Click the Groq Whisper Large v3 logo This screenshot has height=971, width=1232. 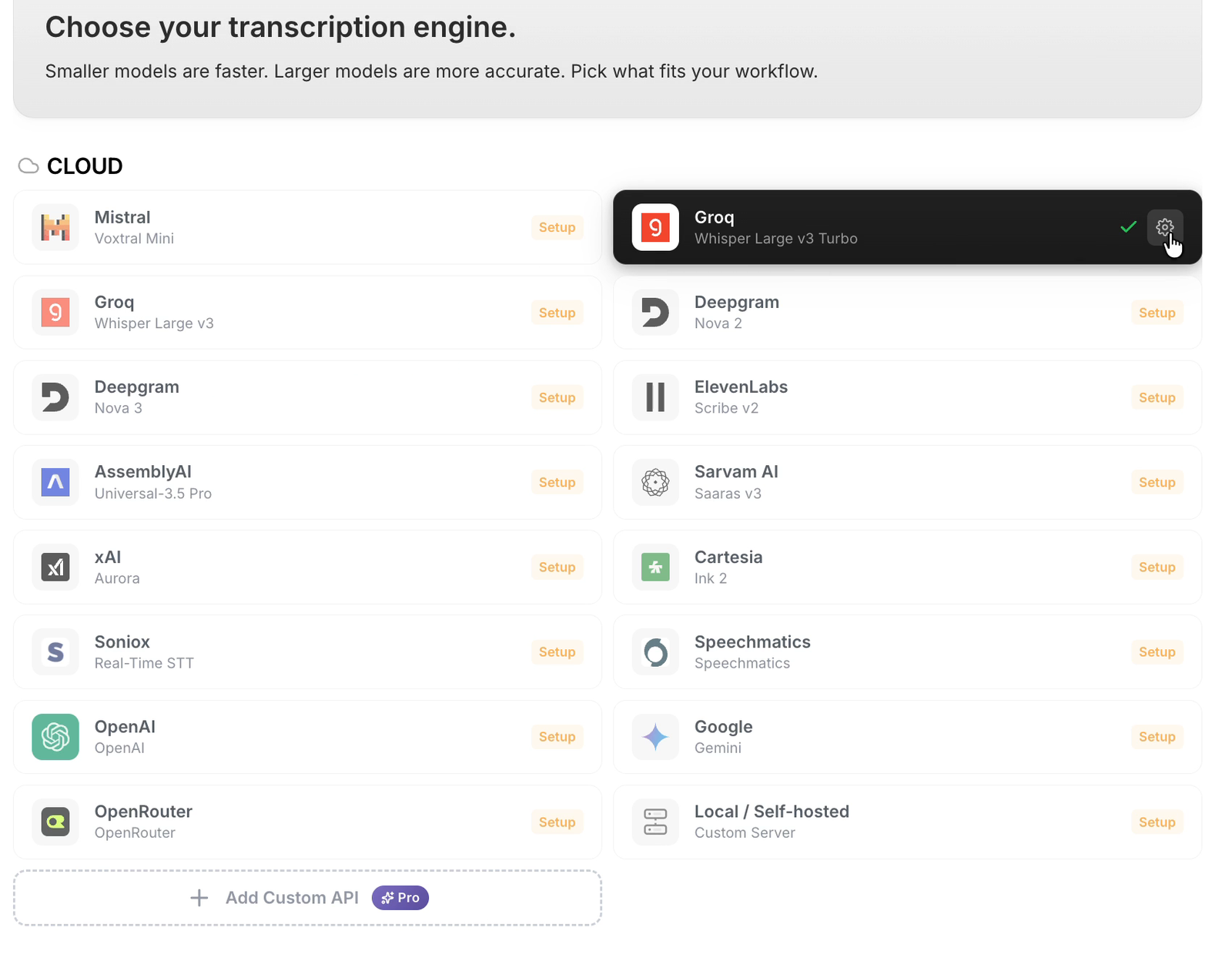click(55, 313)
